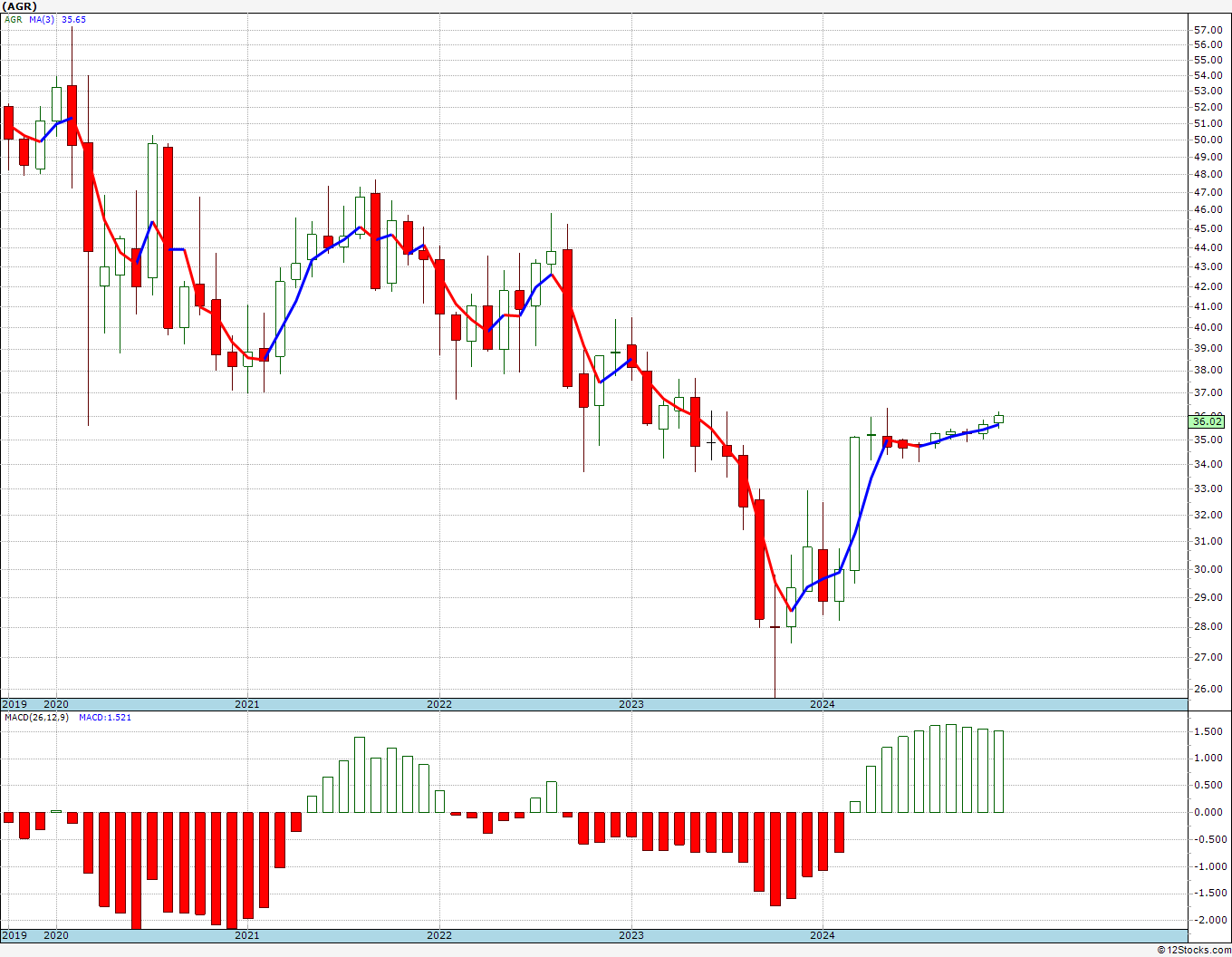The height and width of the screenshot is (957, 1232).
Task: Click the "26.00" price axis label
Action: pos(1208,689)
